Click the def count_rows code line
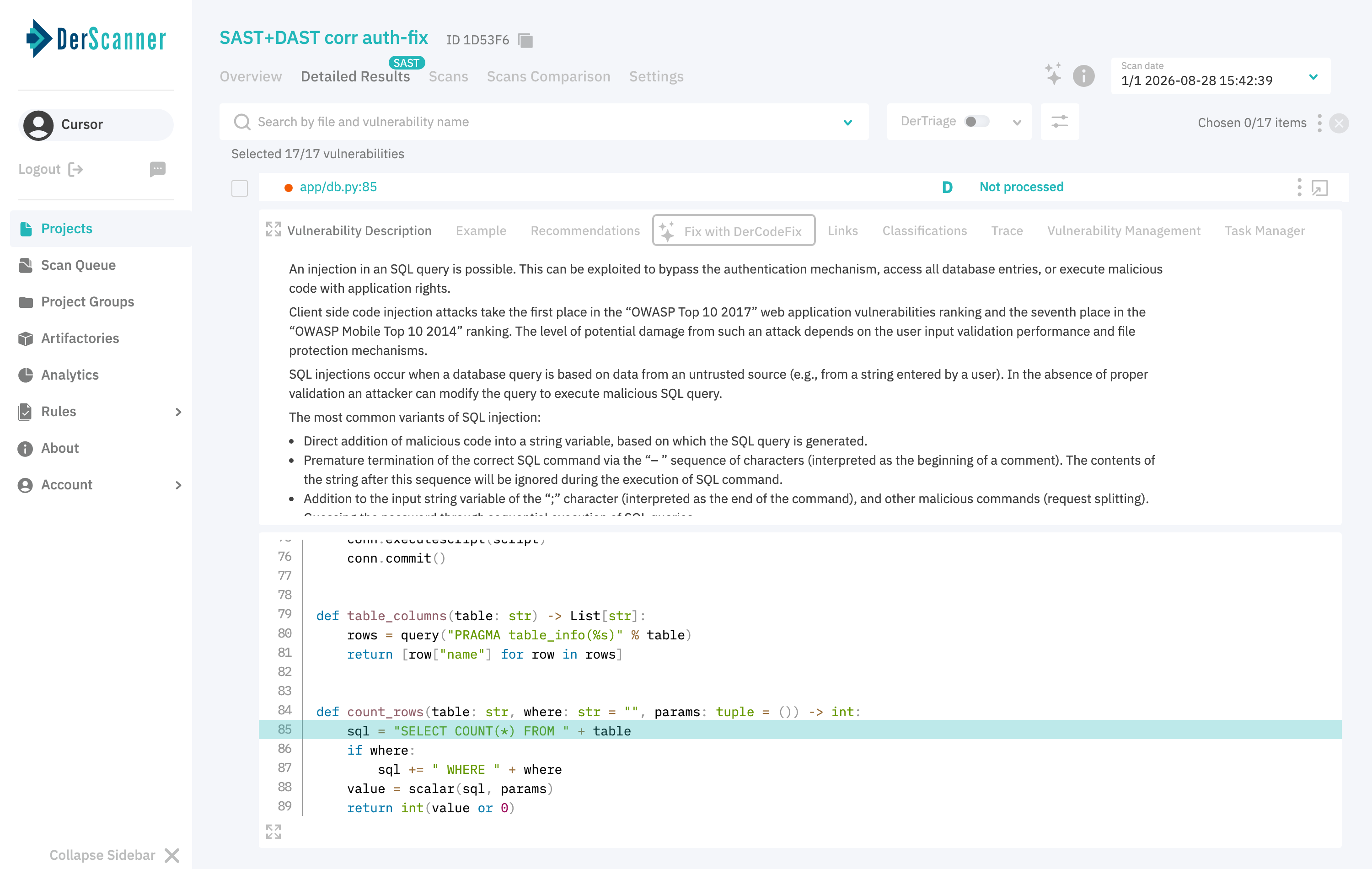Viewport: 1372px width, 869px height. tap(588, 711)
